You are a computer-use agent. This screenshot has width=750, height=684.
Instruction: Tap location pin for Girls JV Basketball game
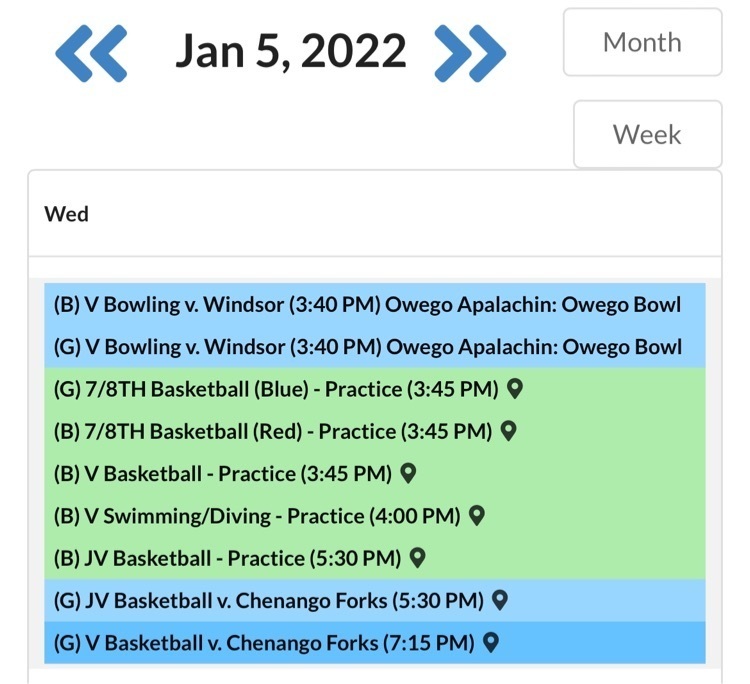click(500, 600)
